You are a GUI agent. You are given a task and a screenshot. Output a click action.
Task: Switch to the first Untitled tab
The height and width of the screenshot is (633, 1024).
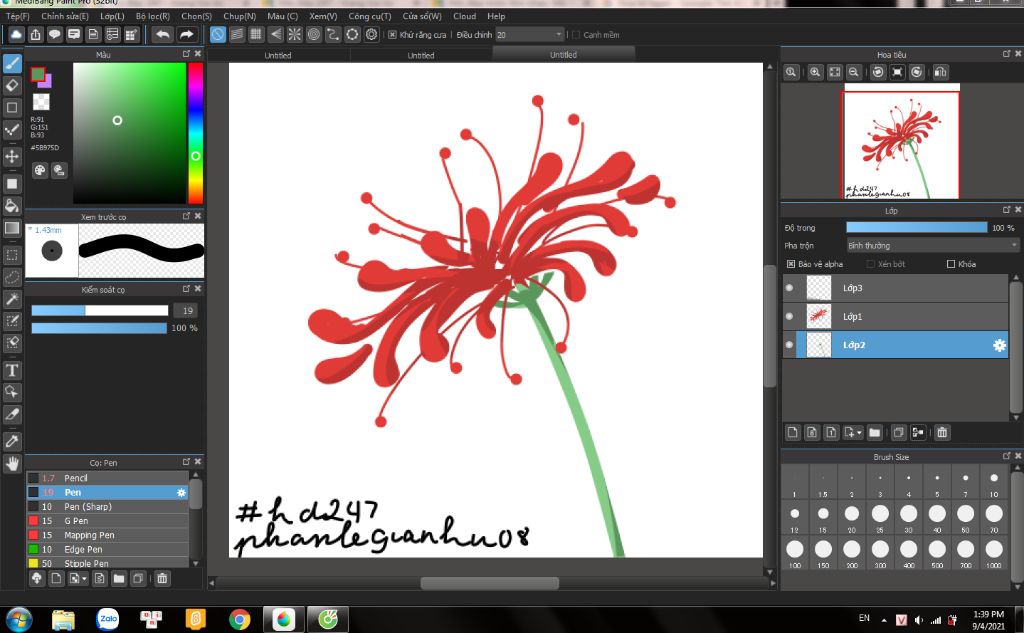coord(278,56)
